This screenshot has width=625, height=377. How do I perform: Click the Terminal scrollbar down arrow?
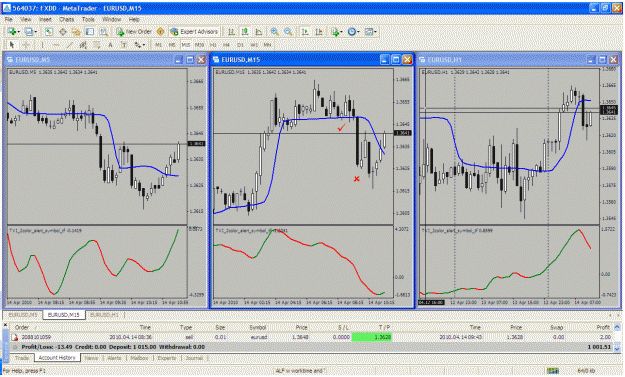(617, 348)
